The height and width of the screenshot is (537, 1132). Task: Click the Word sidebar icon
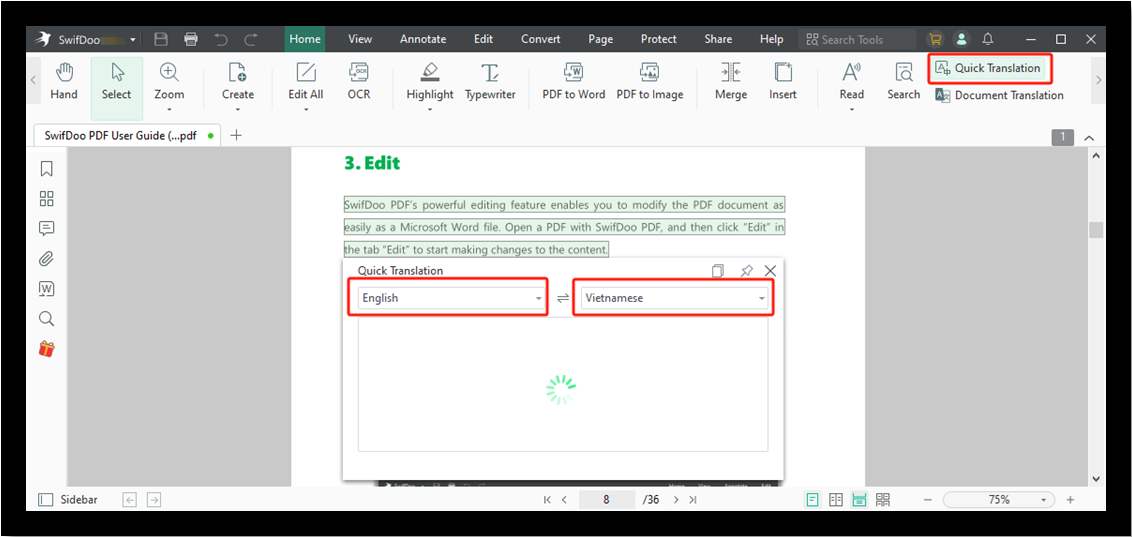(46, 289)
